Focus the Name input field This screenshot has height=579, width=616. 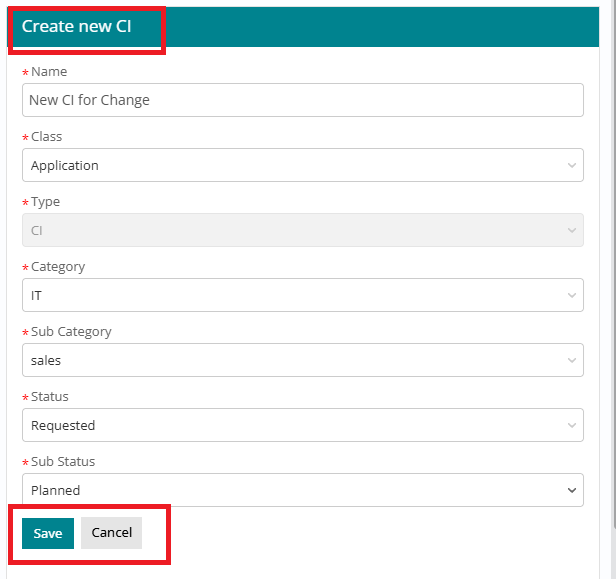tap(302, 100)
